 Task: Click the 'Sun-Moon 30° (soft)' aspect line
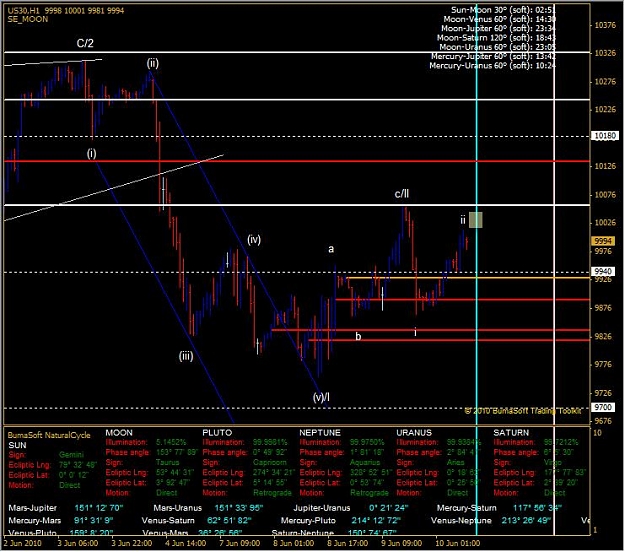pos(503,10)
